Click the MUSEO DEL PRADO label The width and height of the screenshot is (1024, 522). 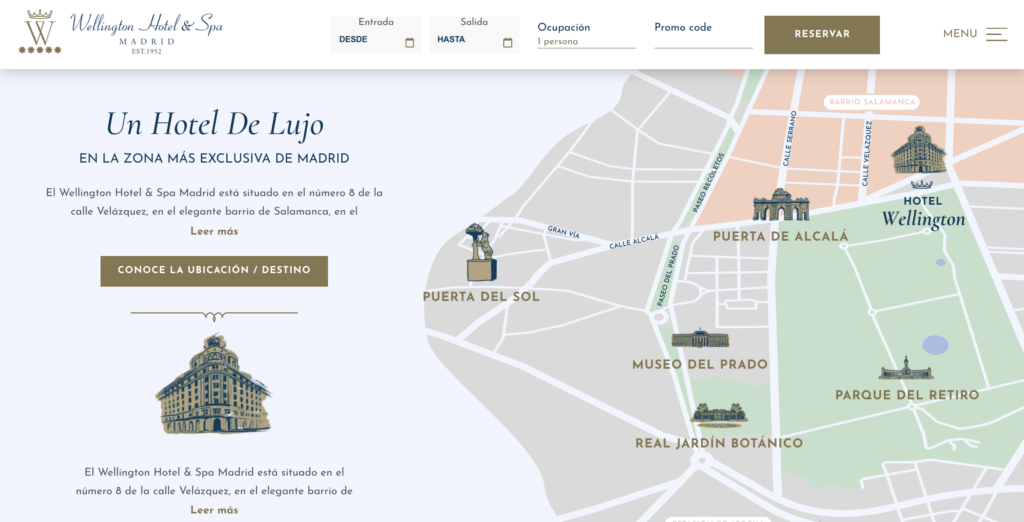coord(700,365)
